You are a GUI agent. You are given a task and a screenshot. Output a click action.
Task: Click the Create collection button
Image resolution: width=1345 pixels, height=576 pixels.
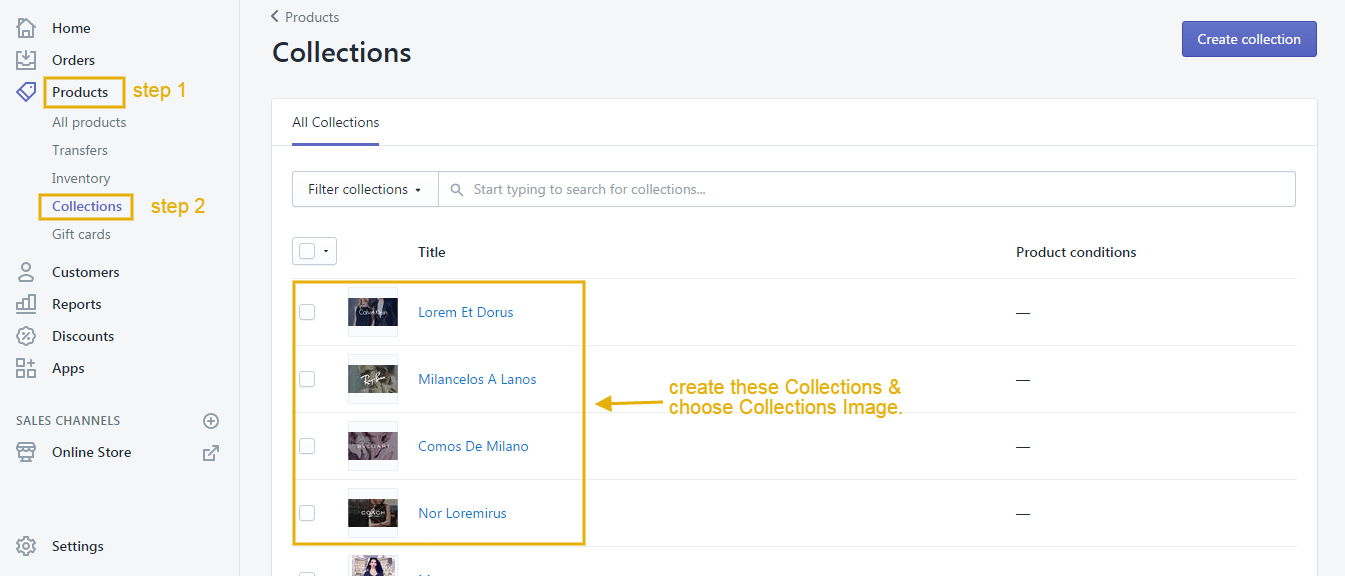[x=1249, y=39]
